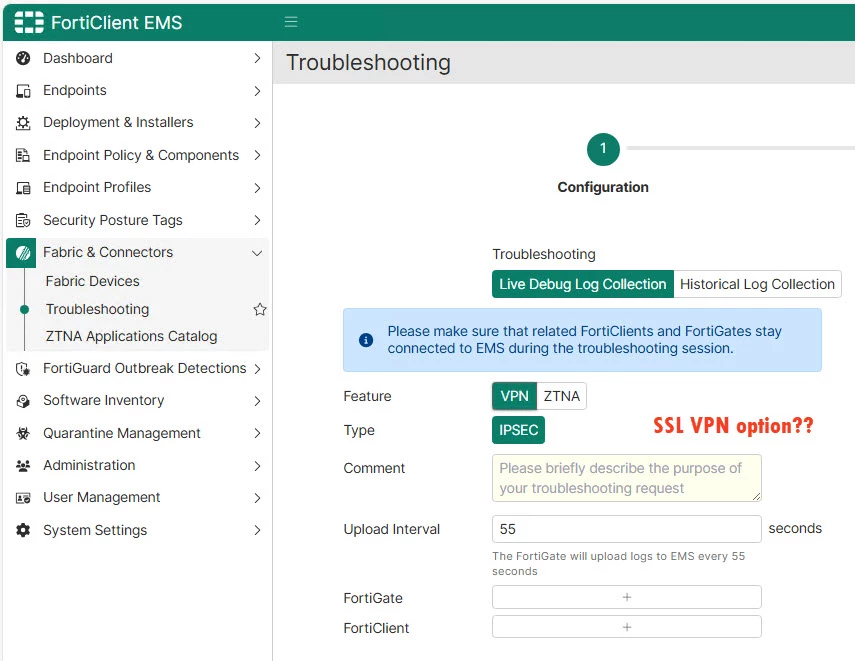Open Troubleshooting submenu item
This screenshot has width=855, height=661.
(x=97, y=309)
